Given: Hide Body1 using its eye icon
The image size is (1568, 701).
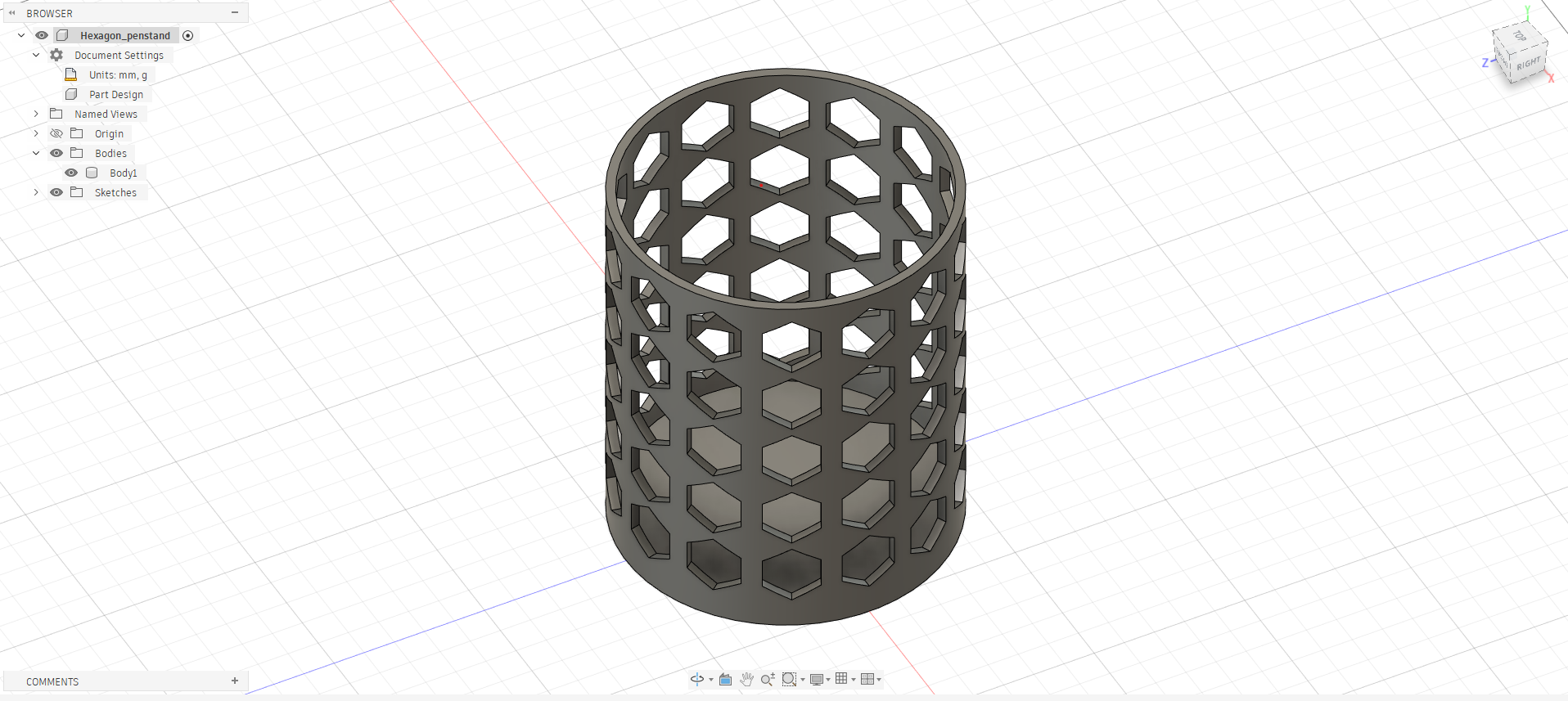Looking at the screenshot, I should coord(71,173).
